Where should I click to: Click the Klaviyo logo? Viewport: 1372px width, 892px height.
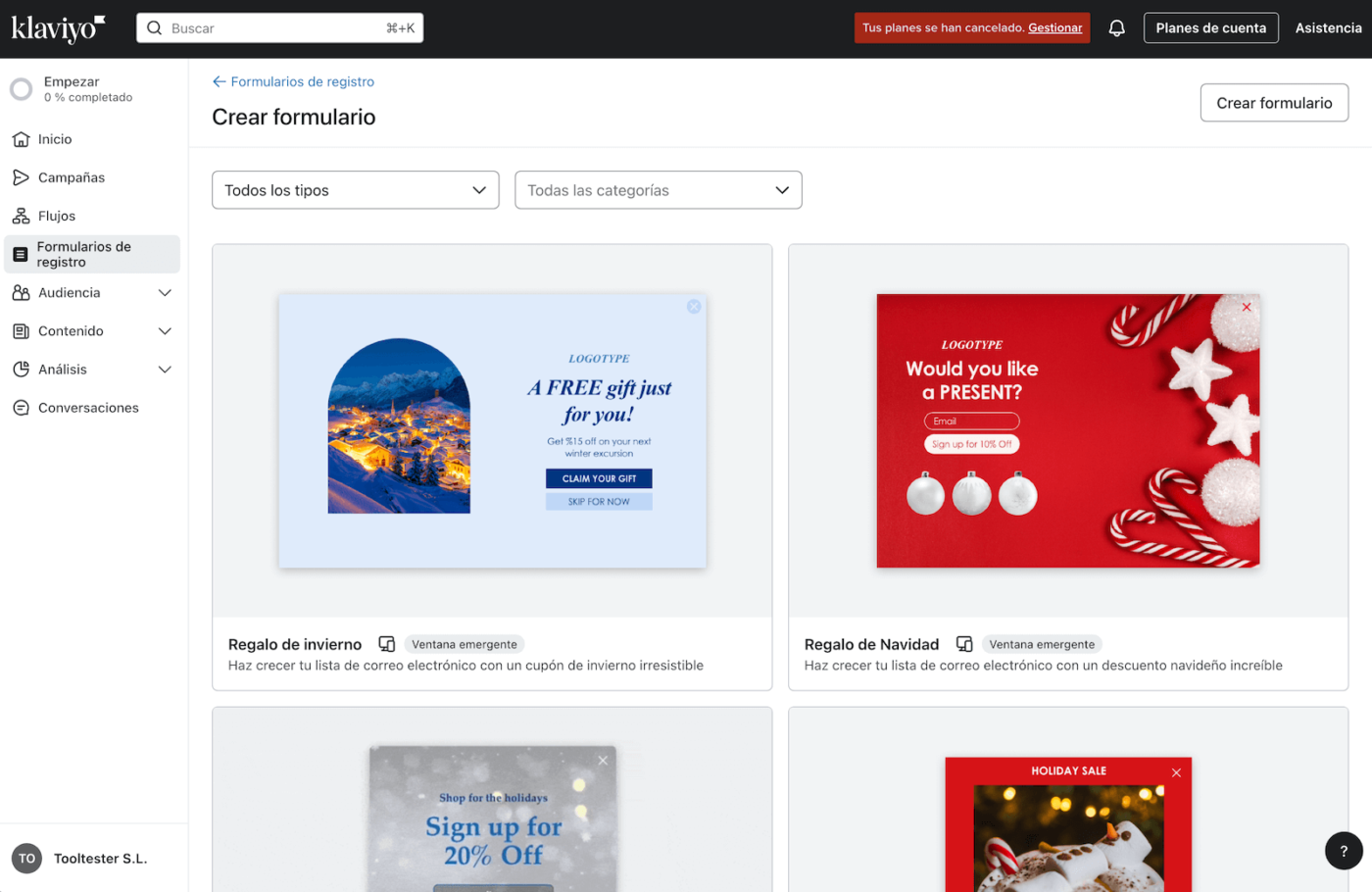point(58,28)
